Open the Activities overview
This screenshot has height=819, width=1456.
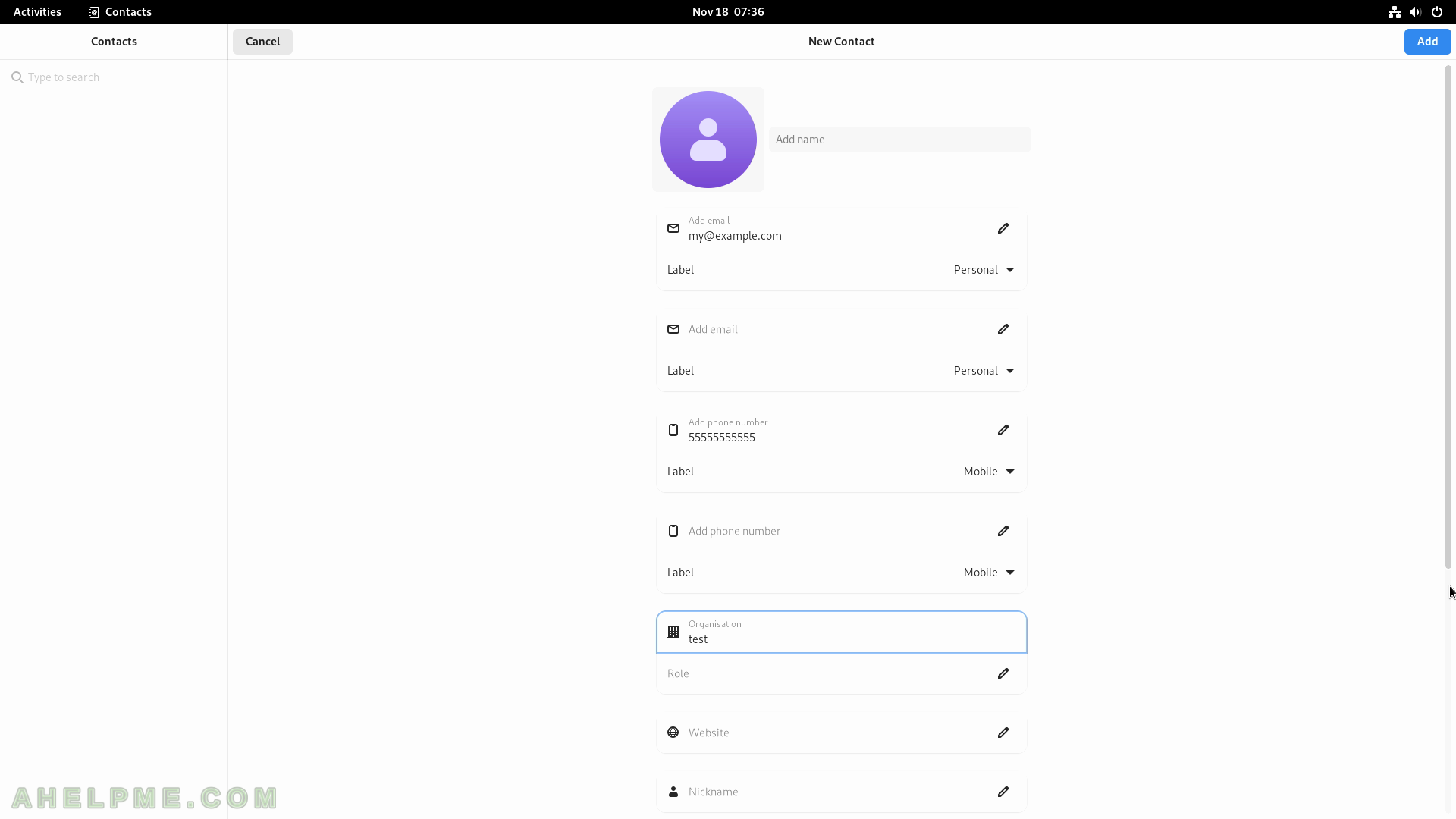37,12
